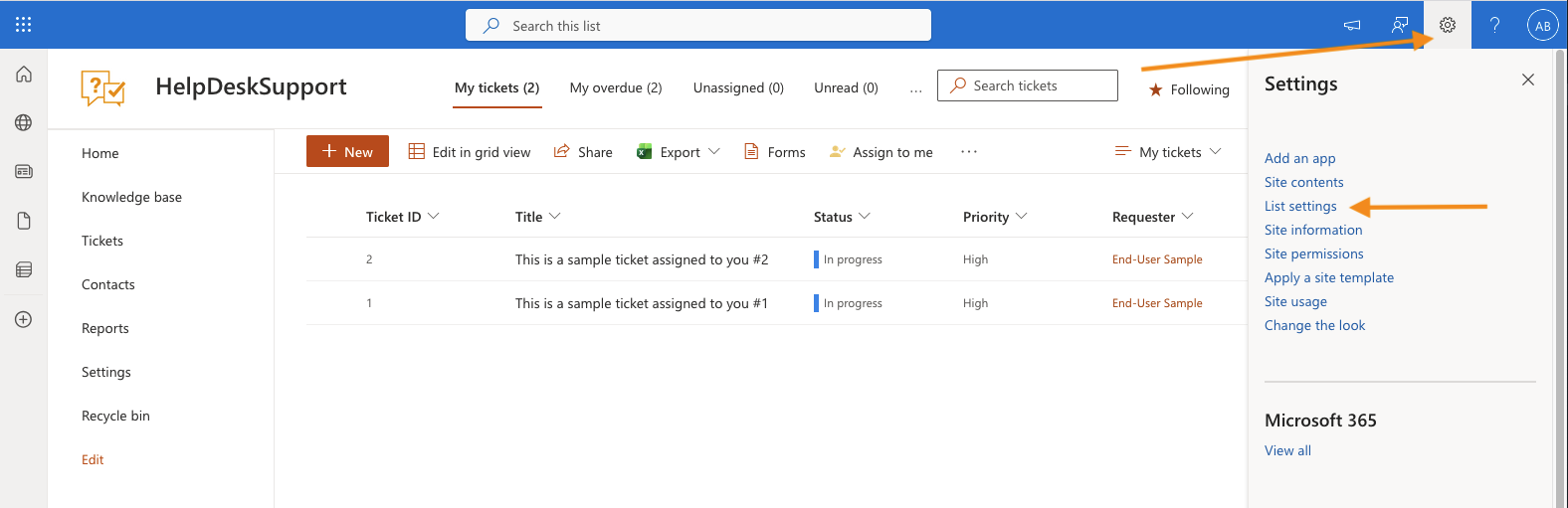This screenshot has width=1568, height=508.
Task: Toggle the Following star
Action: 1189,89
